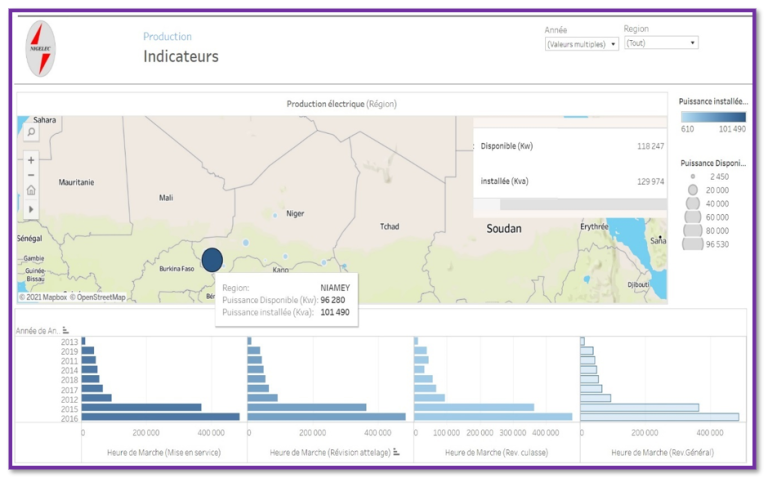The image size is (768, 478).
Task: Click the NIGELEC logo
Action: tap(40, 49)
